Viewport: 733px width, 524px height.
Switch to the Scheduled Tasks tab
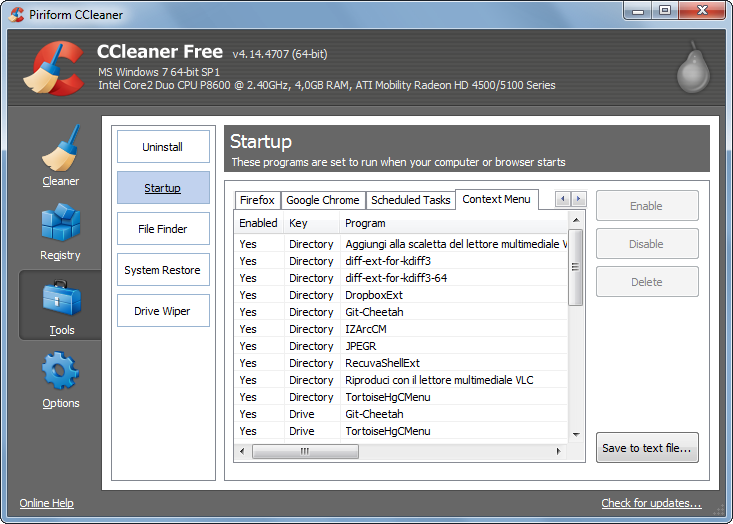[x=410, y=200]
